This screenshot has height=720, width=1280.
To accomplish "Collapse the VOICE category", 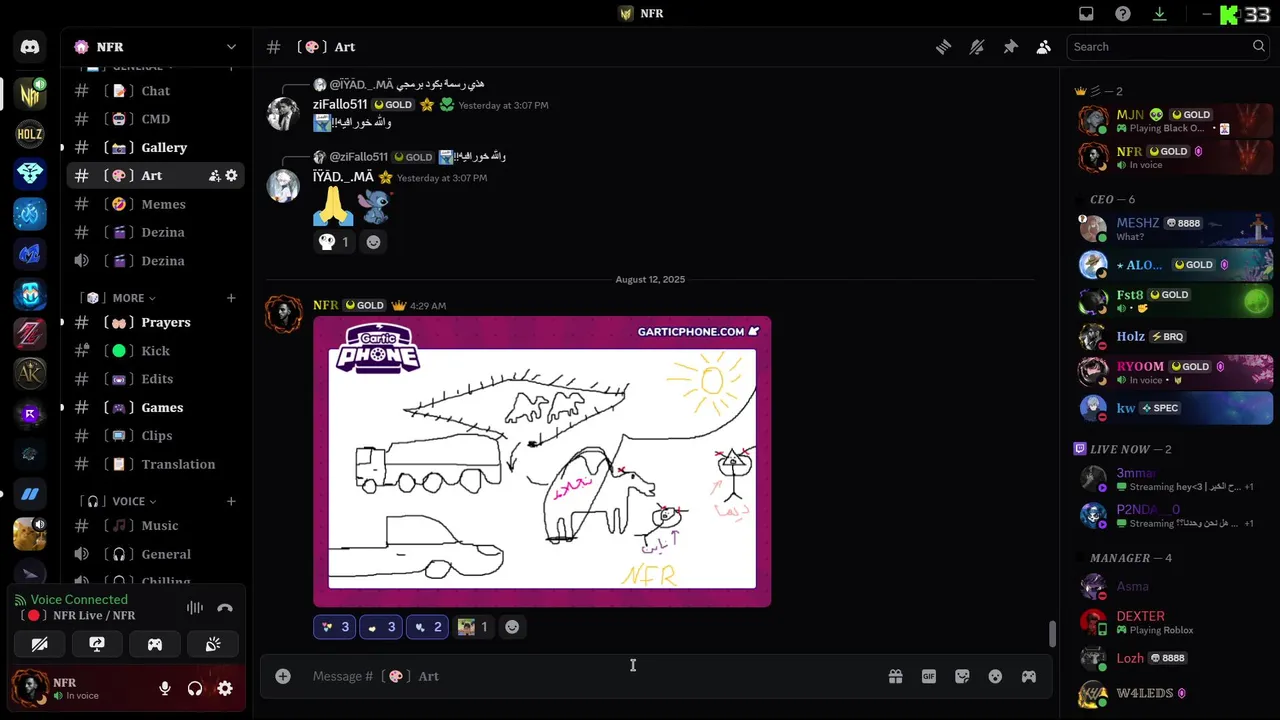I will point(134,501).
